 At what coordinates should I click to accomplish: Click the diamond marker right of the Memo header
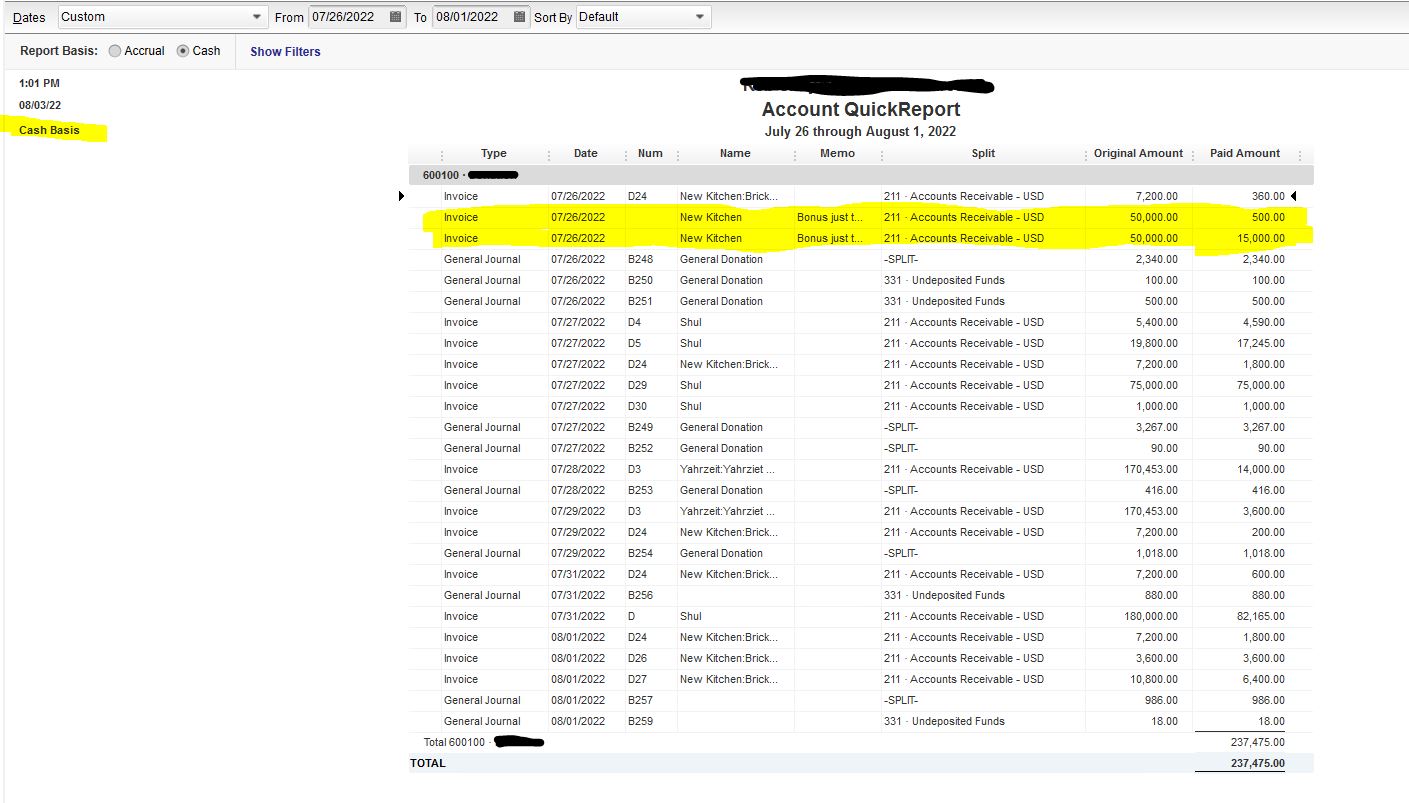point(880,153)
